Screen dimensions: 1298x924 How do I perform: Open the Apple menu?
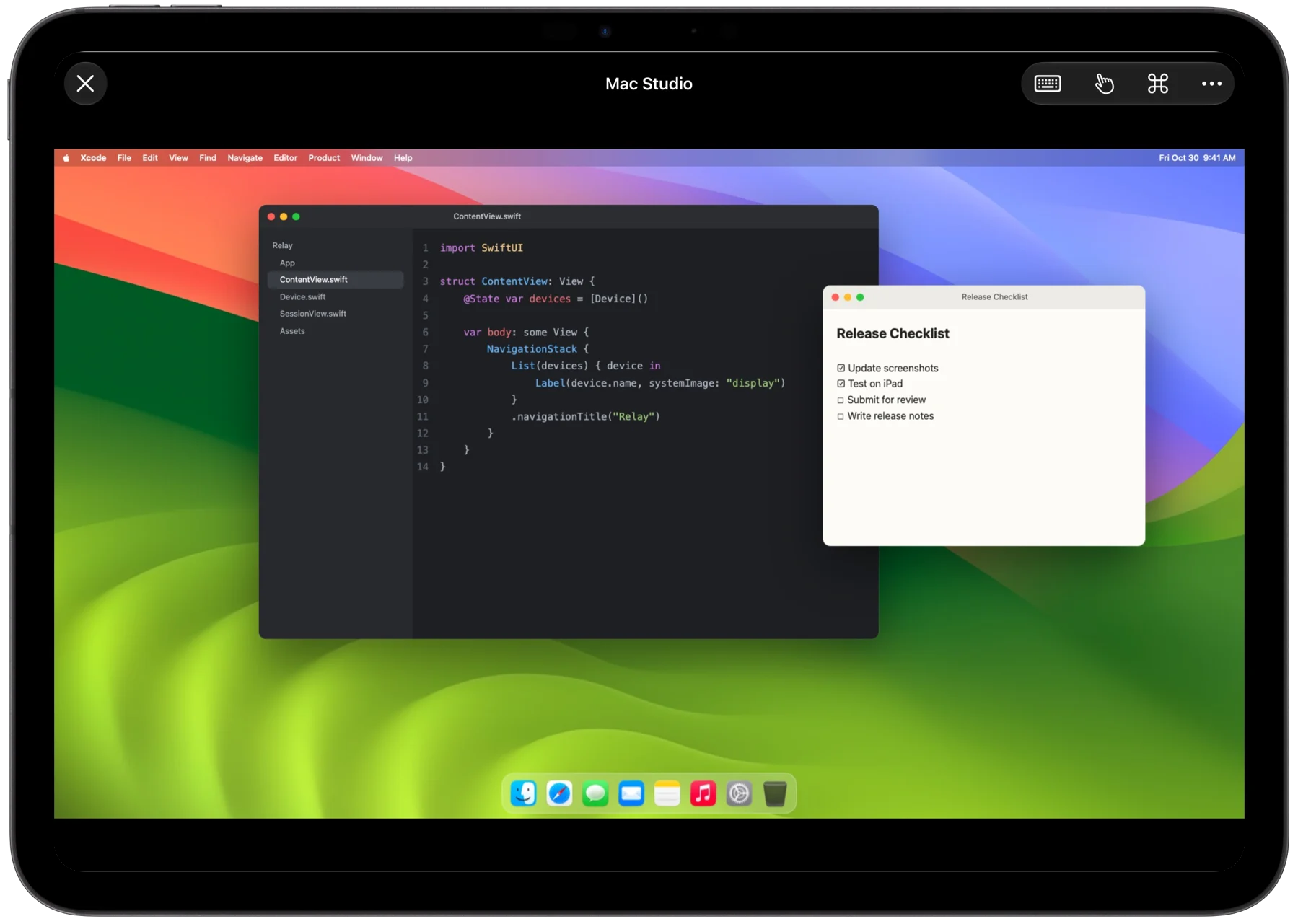66,158
